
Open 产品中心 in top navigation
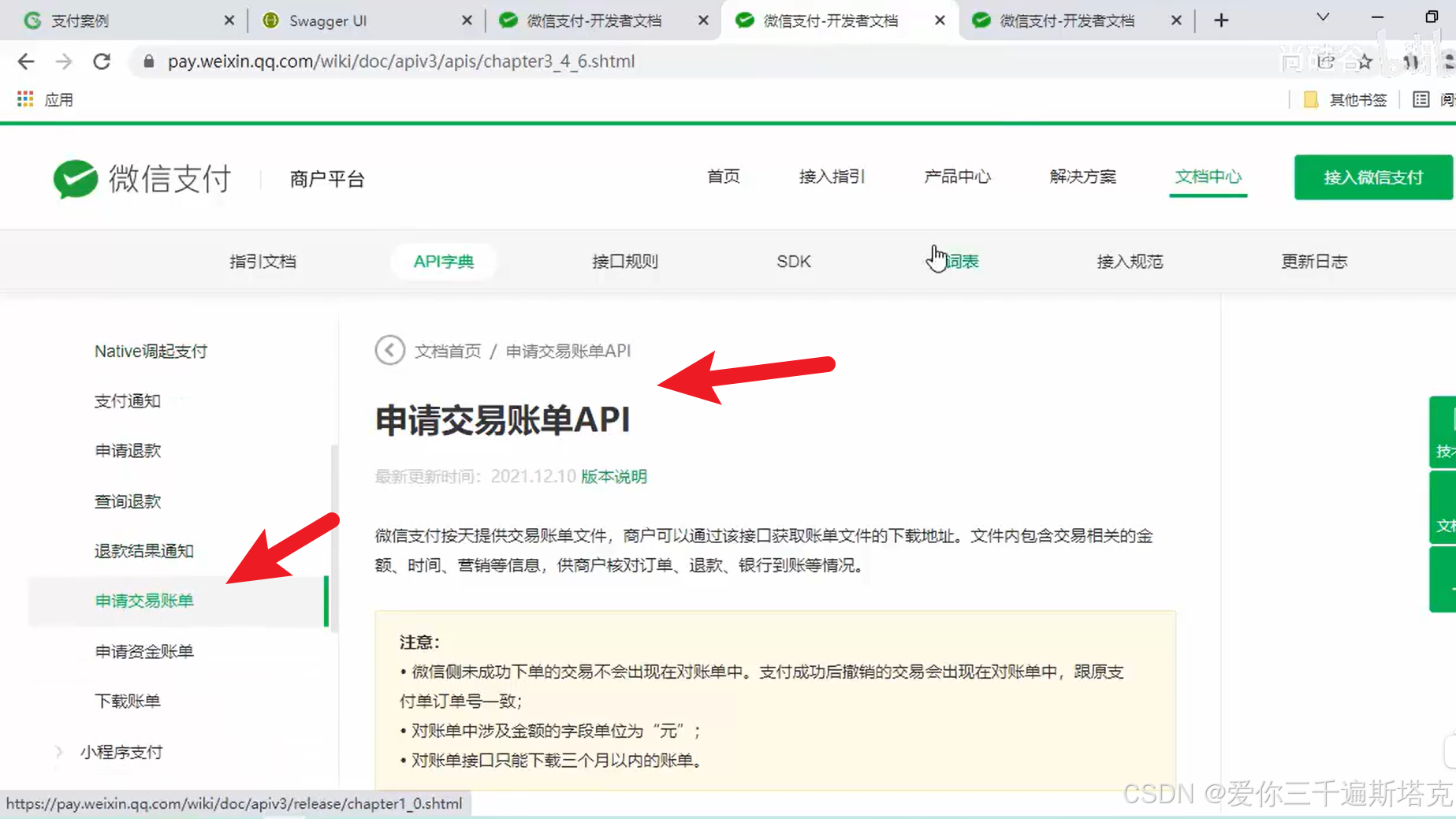tap(957, 177)
